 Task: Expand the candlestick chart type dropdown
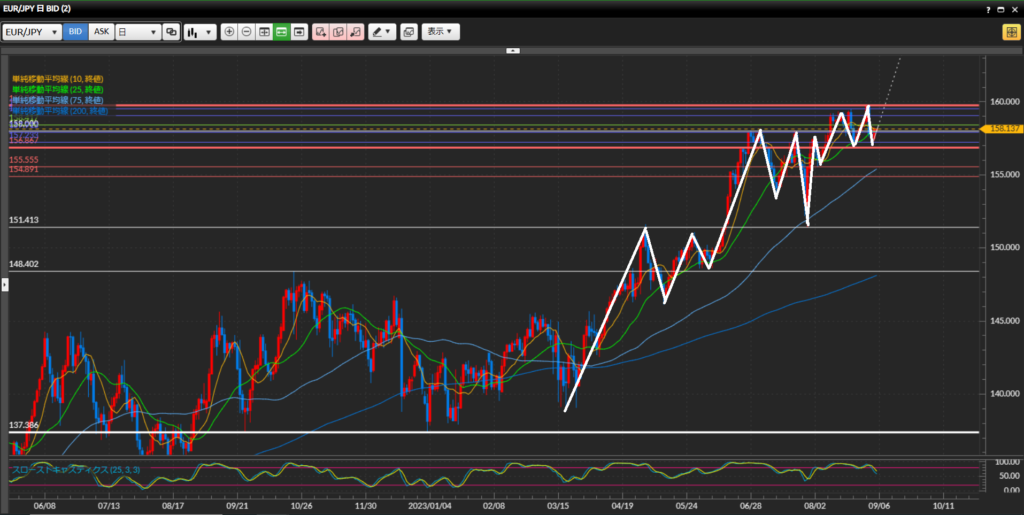(200, 32)
